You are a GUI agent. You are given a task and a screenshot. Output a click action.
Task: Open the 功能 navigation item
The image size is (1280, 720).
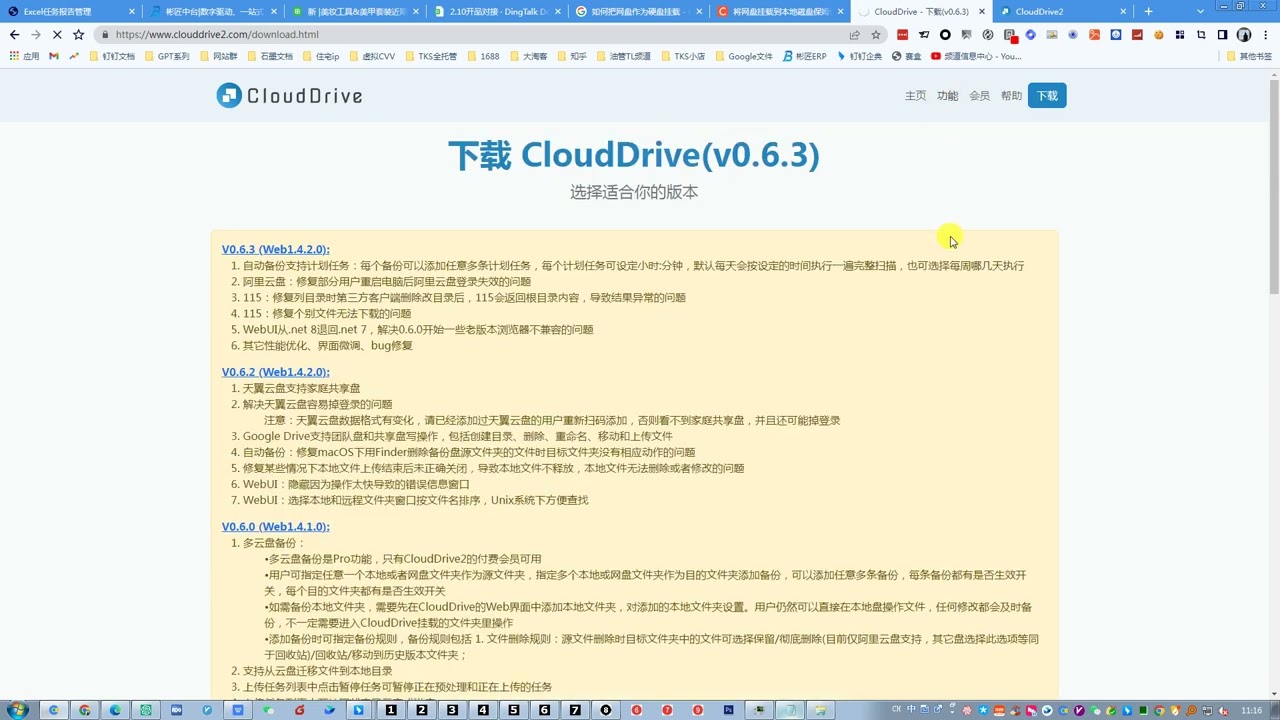click(947, 96)
